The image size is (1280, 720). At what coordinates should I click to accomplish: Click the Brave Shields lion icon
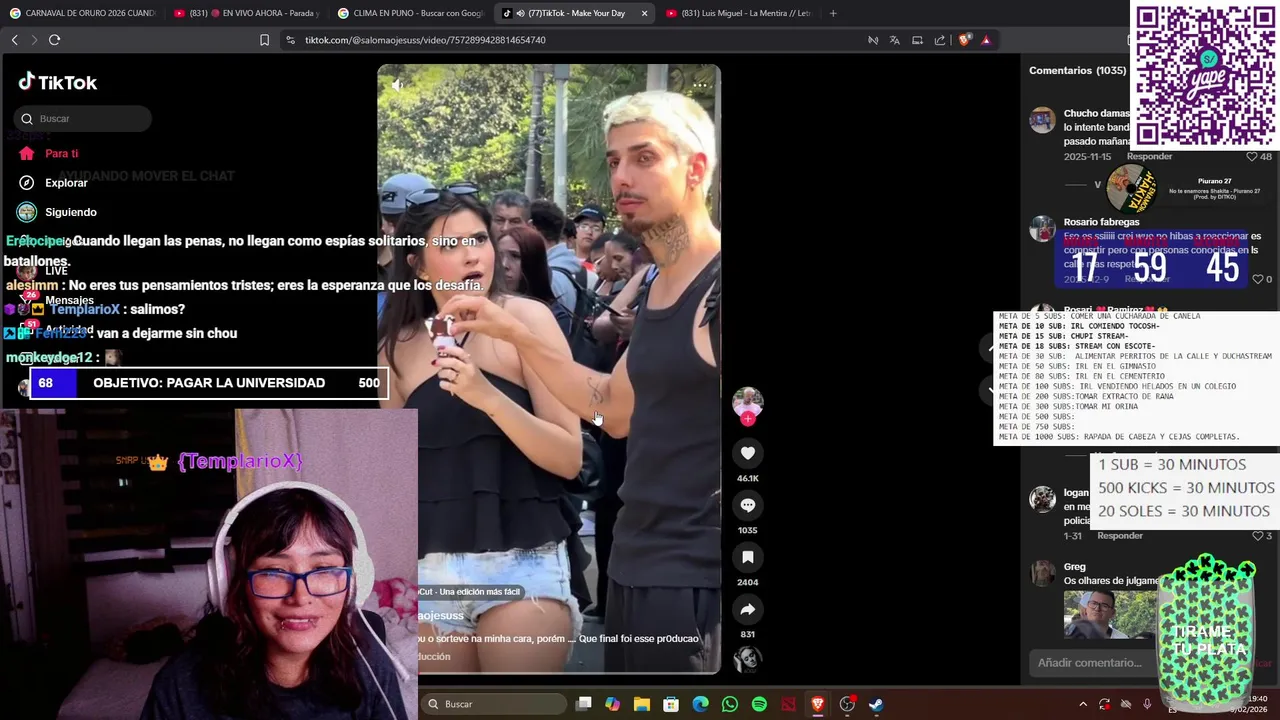[x=964, y=40]
